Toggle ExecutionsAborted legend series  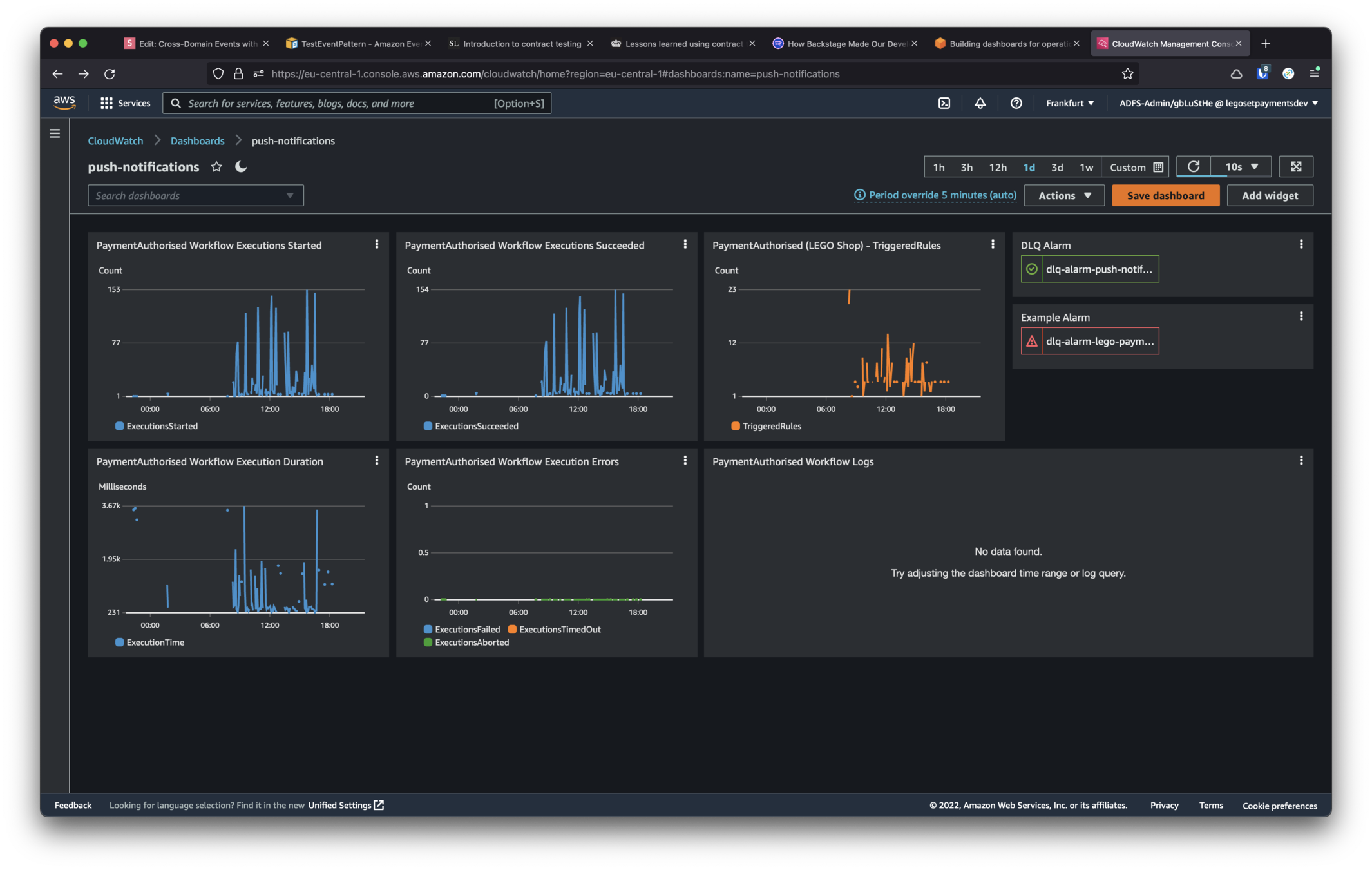466,643
